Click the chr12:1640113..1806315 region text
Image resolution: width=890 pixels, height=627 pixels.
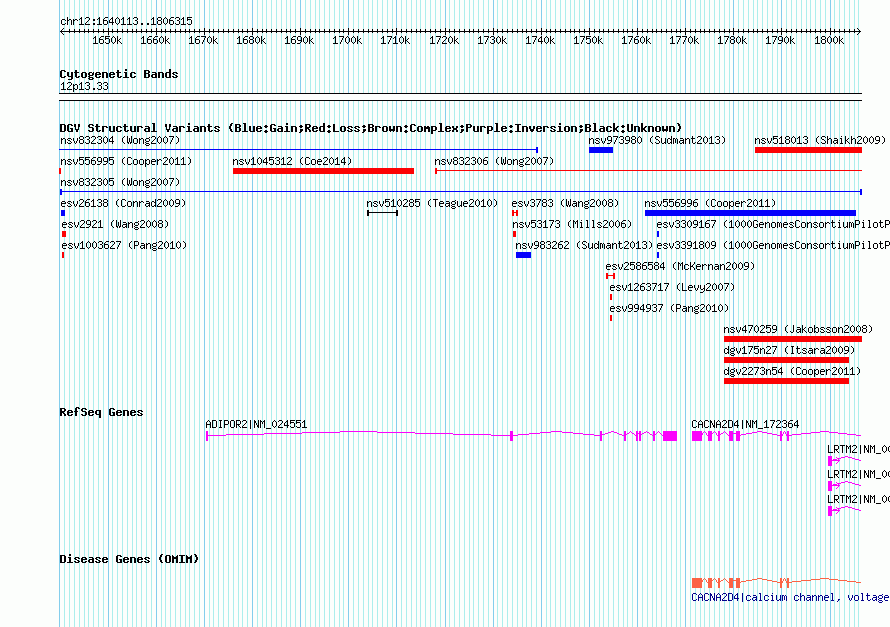tap(126, 21)
